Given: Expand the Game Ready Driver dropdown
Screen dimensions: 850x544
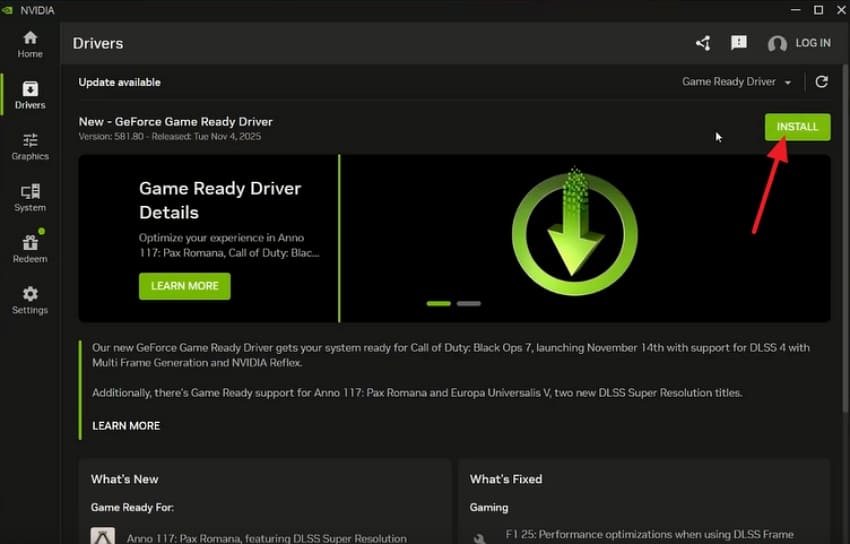Looking at the screenshot, I should [737, 82].
